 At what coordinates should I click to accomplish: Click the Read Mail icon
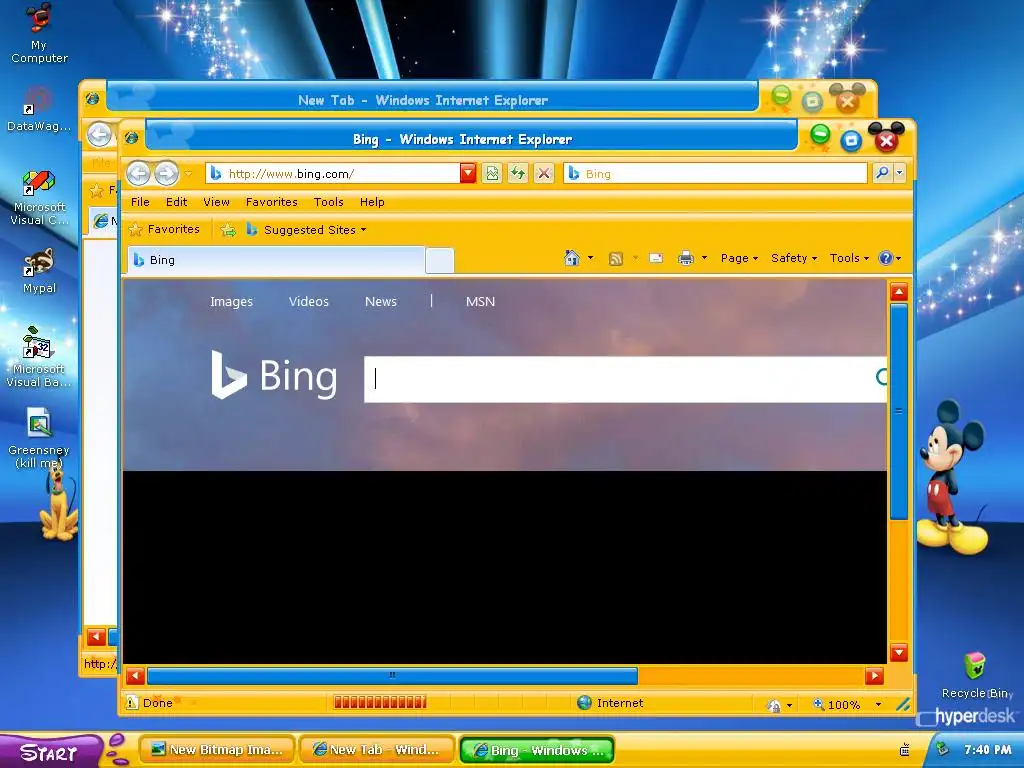(x=656, y=259)
